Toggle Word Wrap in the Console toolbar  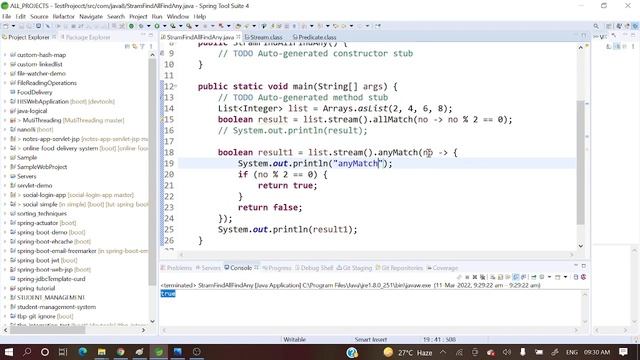[x=508, y=277]
